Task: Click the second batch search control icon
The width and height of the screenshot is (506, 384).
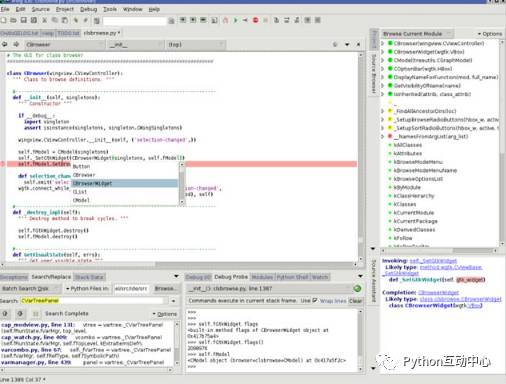Action: coord(20,314)
